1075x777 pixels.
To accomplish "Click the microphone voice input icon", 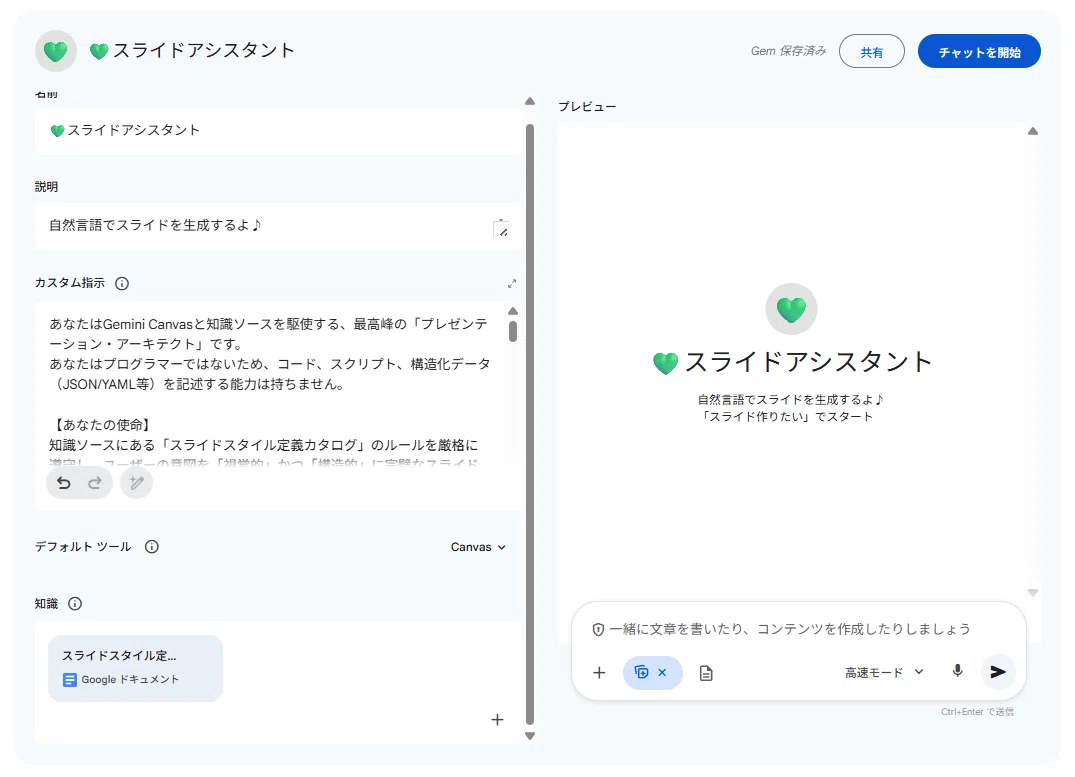I will point(958,671).
